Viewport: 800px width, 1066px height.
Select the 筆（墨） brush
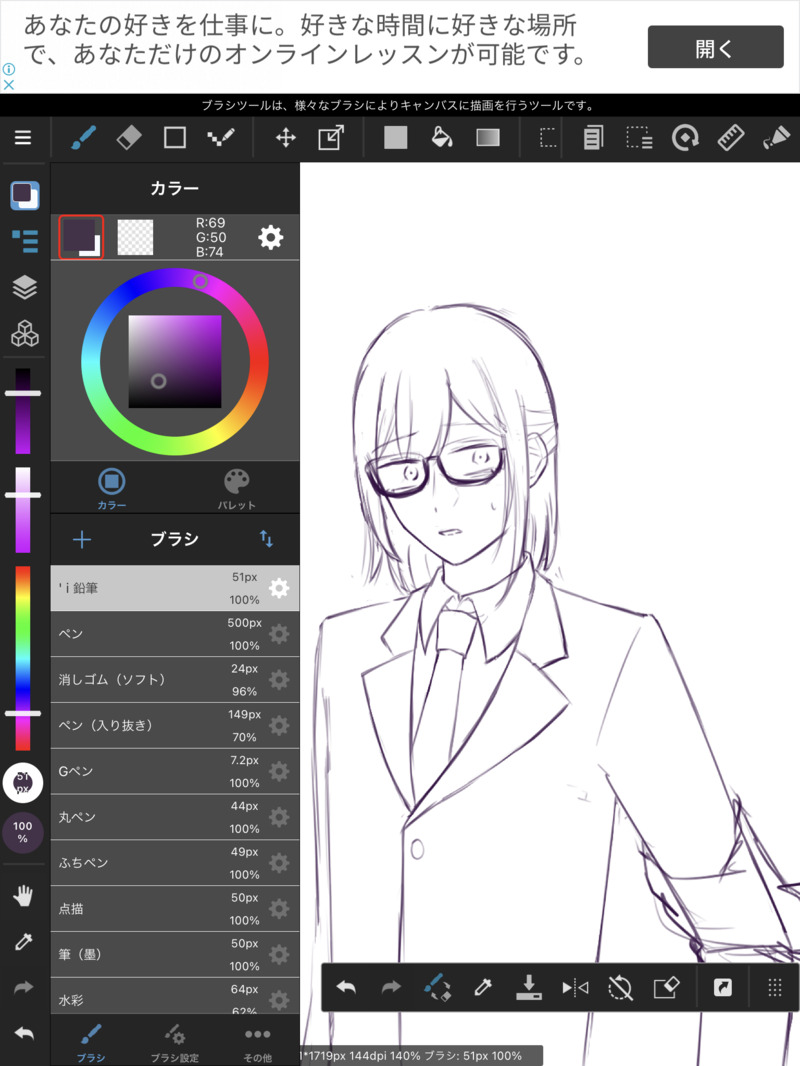click(175, 955)
